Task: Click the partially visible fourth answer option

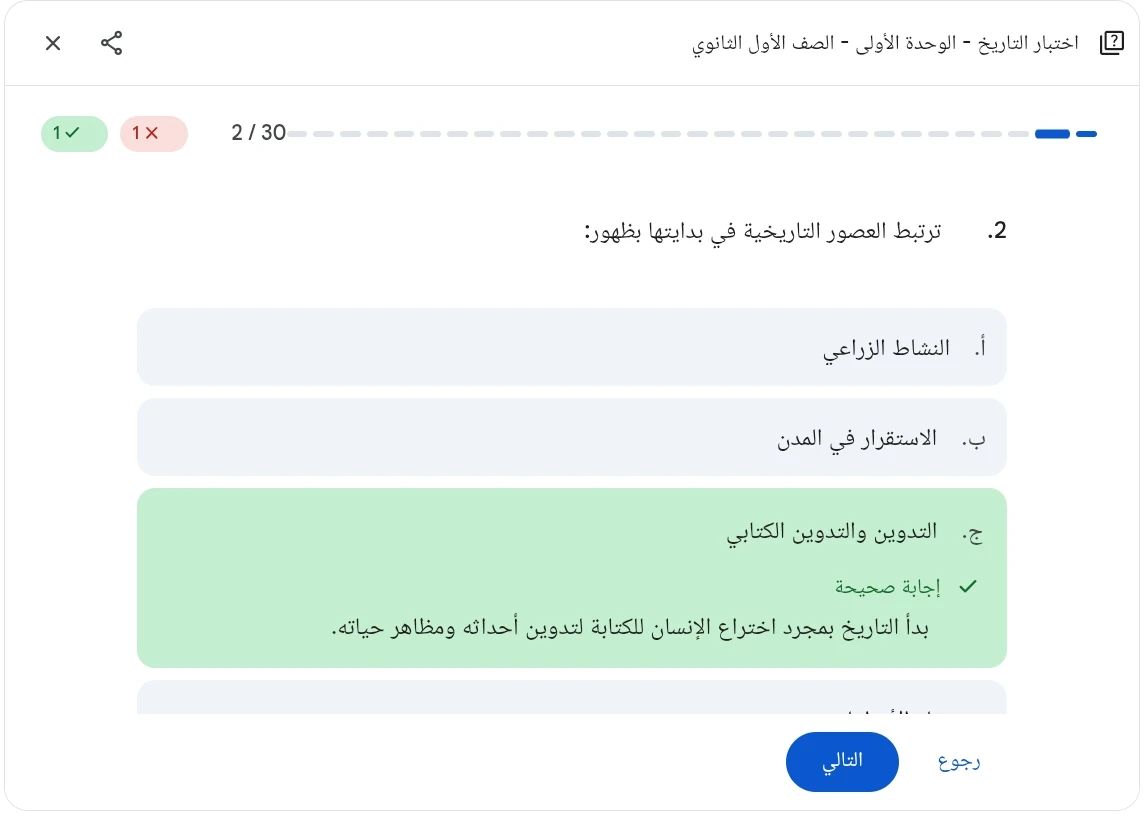Action: [x=571, y=700]
